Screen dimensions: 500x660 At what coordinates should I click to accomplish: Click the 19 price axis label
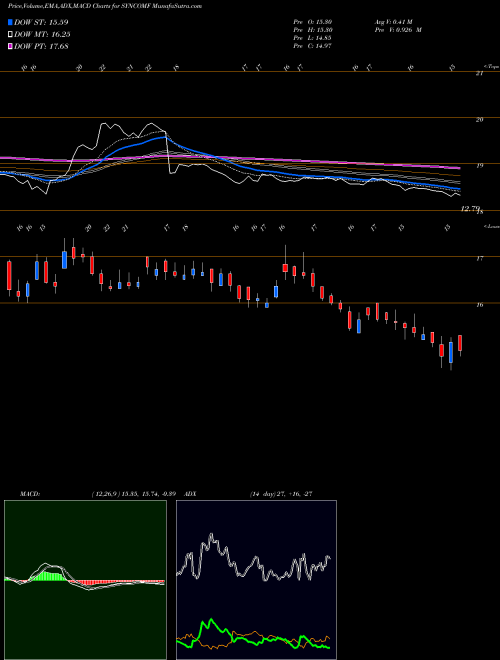(x=479, y=165)
